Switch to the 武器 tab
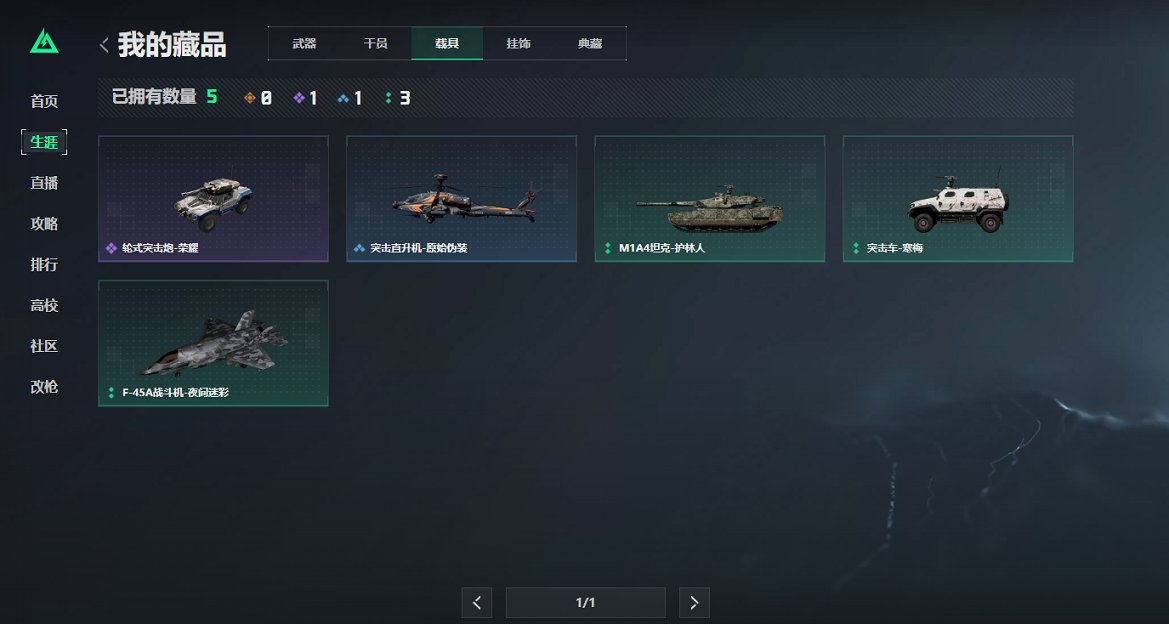The image size is (1169, 624). tap(304, 43)
